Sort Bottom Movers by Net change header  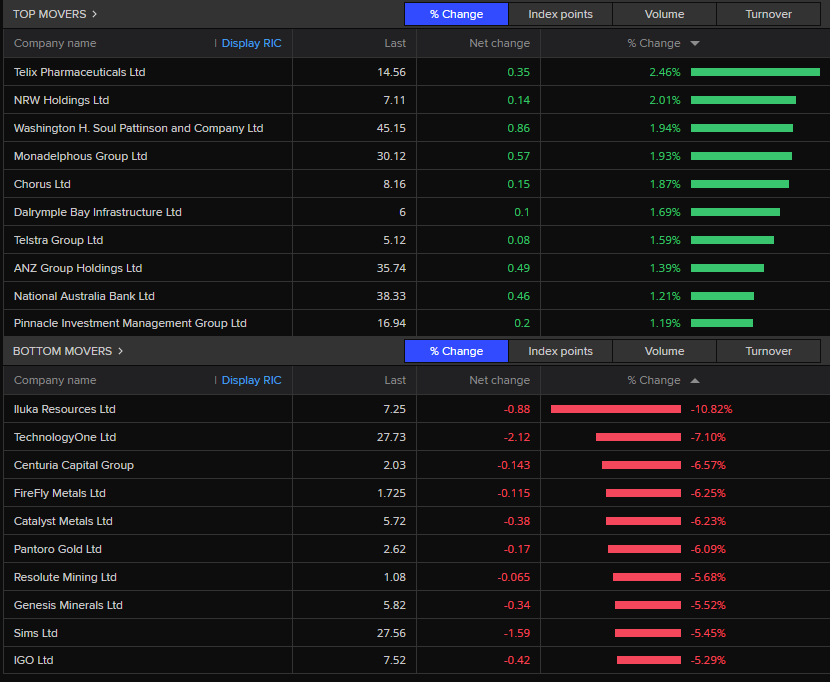tap(499, 380)
